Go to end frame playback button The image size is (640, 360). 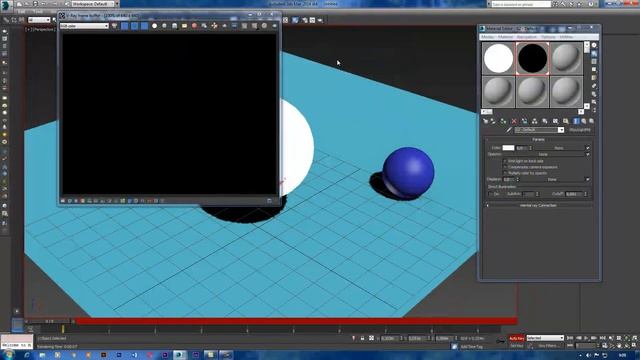coord(602,338)
